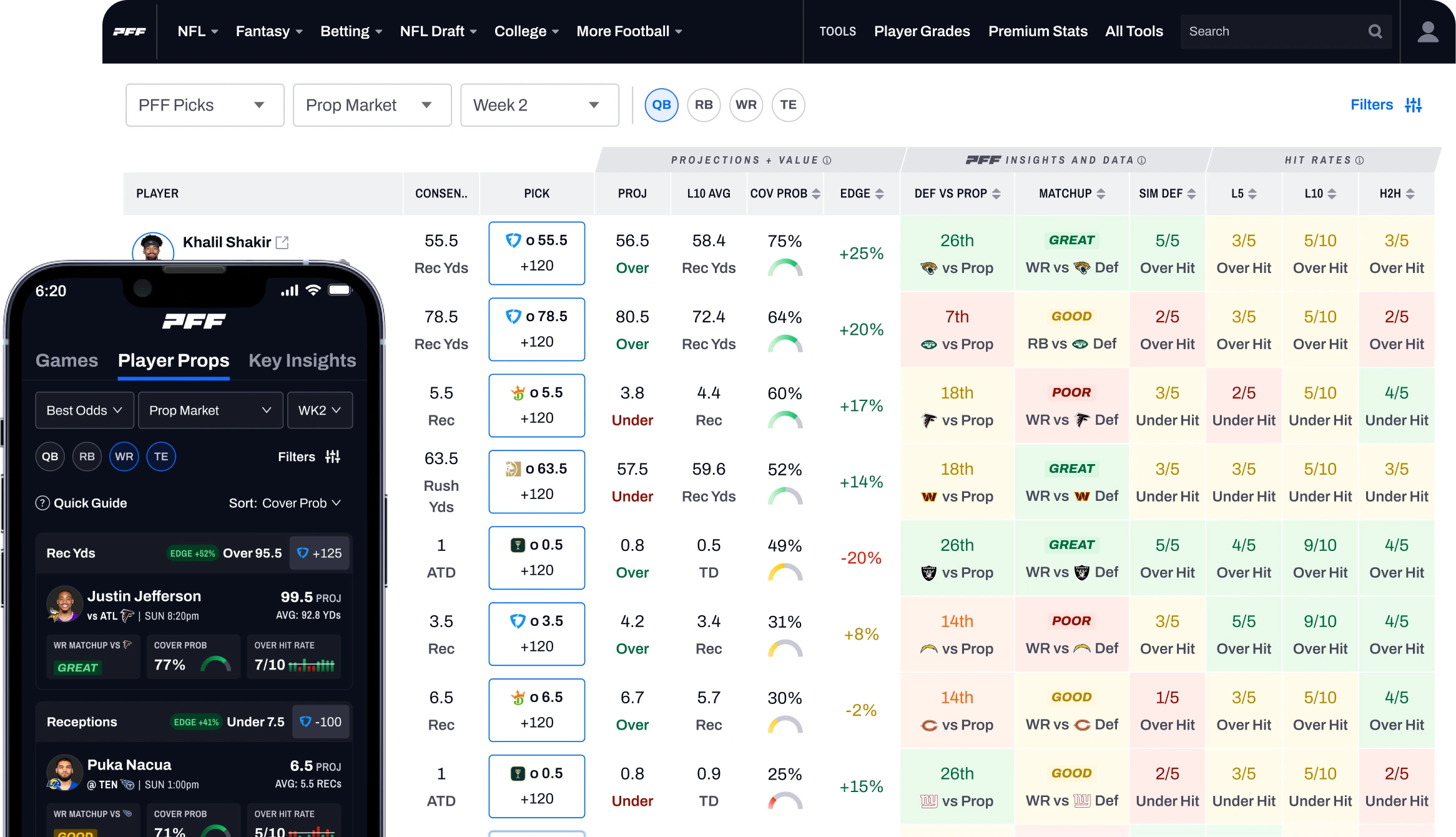Click info icon beside Projections + Value
This screenshot has width=1456, height=837.
[x=827, y=161]
